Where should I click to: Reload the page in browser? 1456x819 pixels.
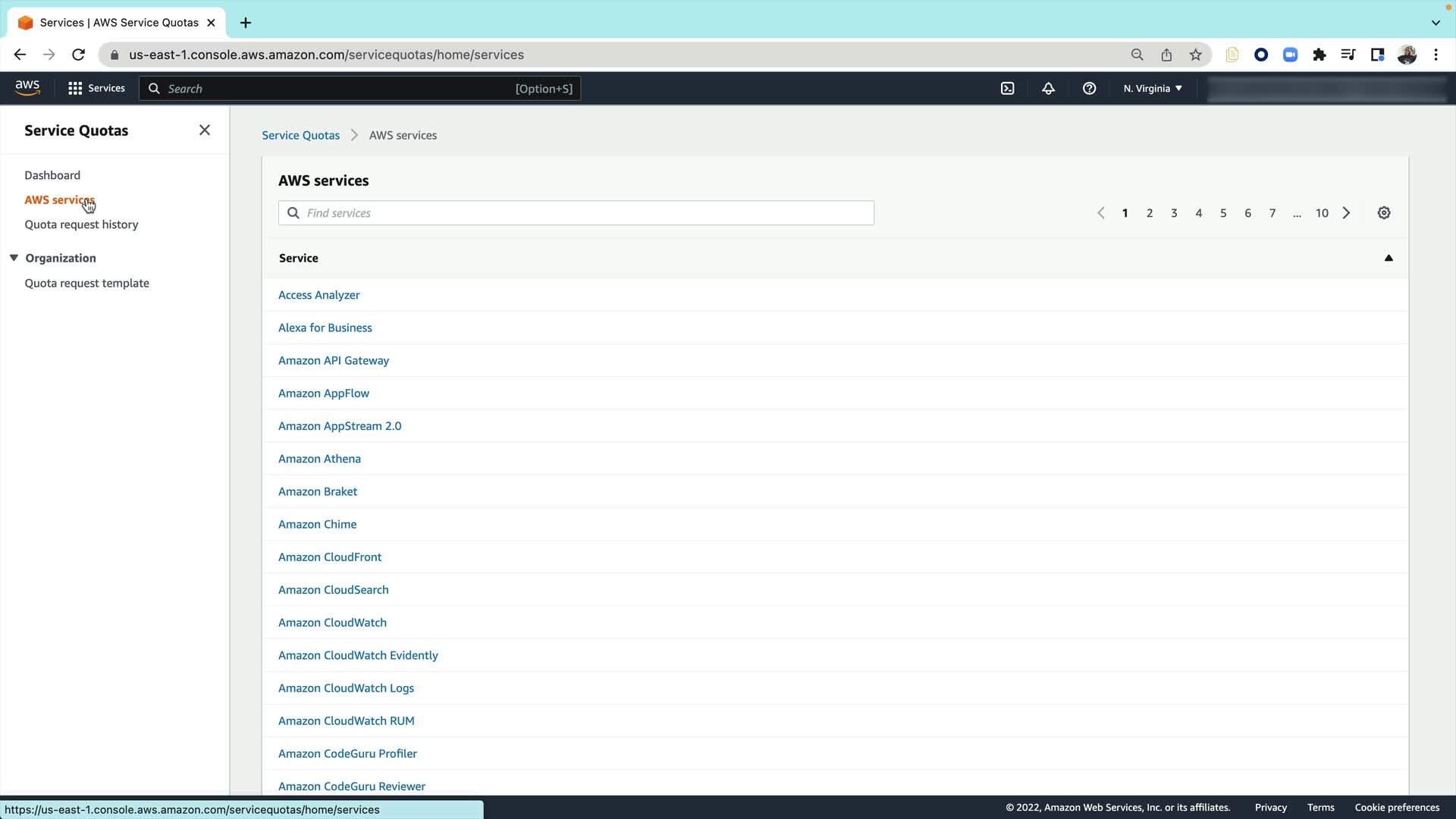[78, 55]
